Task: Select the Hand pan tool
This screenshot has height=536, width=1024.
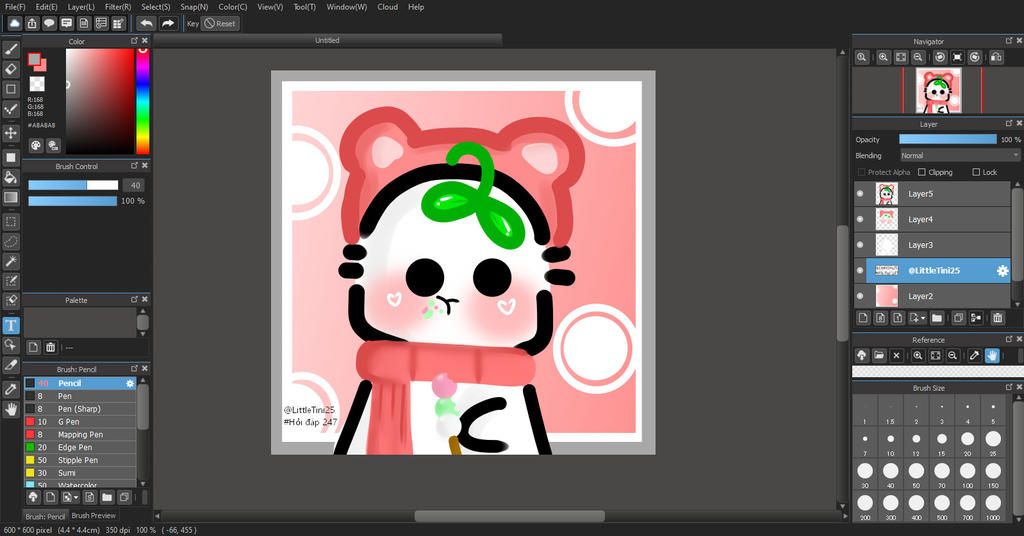Action: 11,409
